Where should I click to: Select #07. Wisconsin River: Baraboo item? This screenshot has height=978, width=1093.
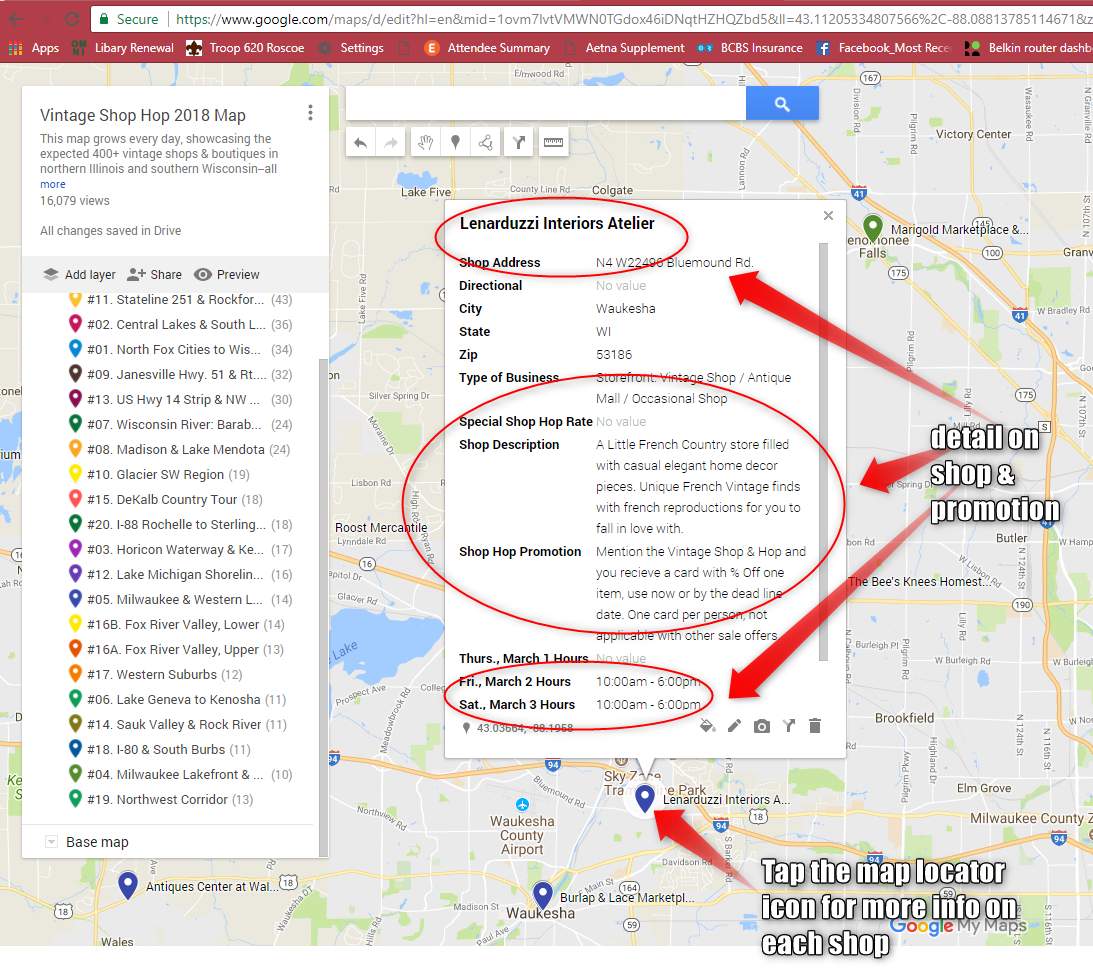(180, 425)
